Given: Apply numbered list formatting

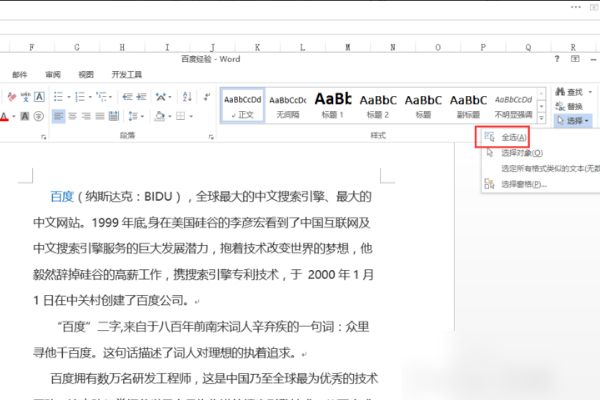Looking at the screenshot, I should [80, 97].
